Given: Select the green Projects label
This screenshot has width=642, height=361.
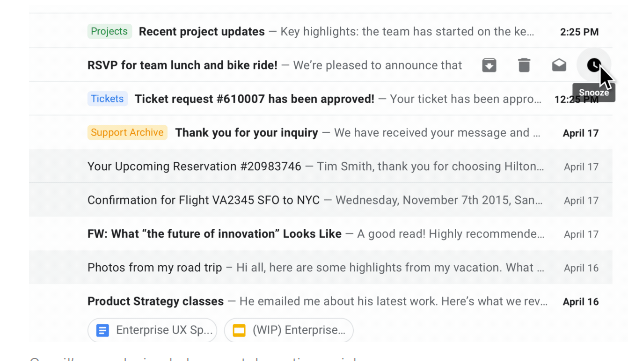Looking at the screenshot, I should pos(109,32).
